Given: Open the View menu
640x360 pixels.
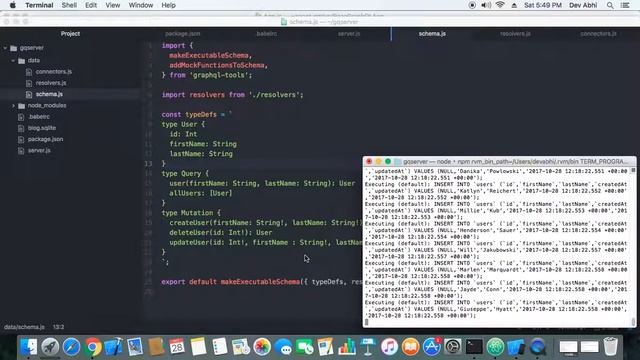Looking at the screenshot, I should [x=113, y=5].
